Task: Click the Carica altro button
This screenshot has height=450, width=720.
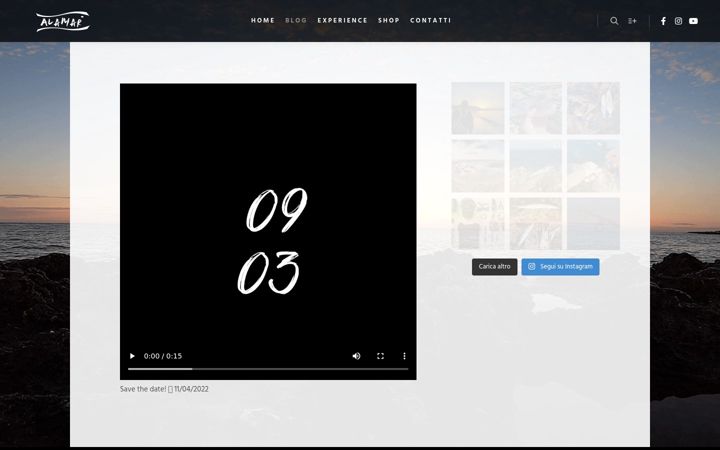Action: tap(495, 267)
